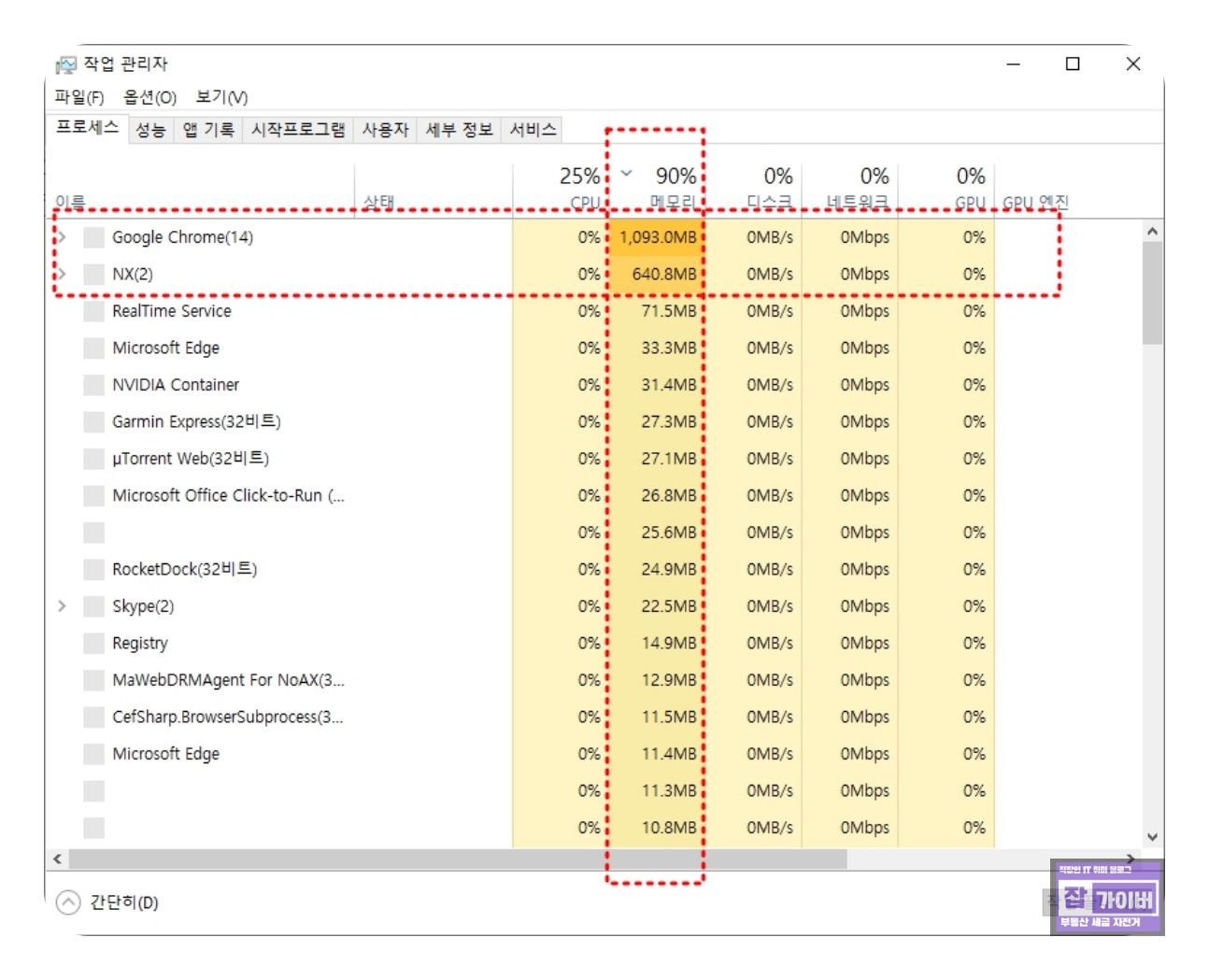Screen dimensions: 1209x980
Task: Open the 파일(F) menu
Action: [79, 97]
